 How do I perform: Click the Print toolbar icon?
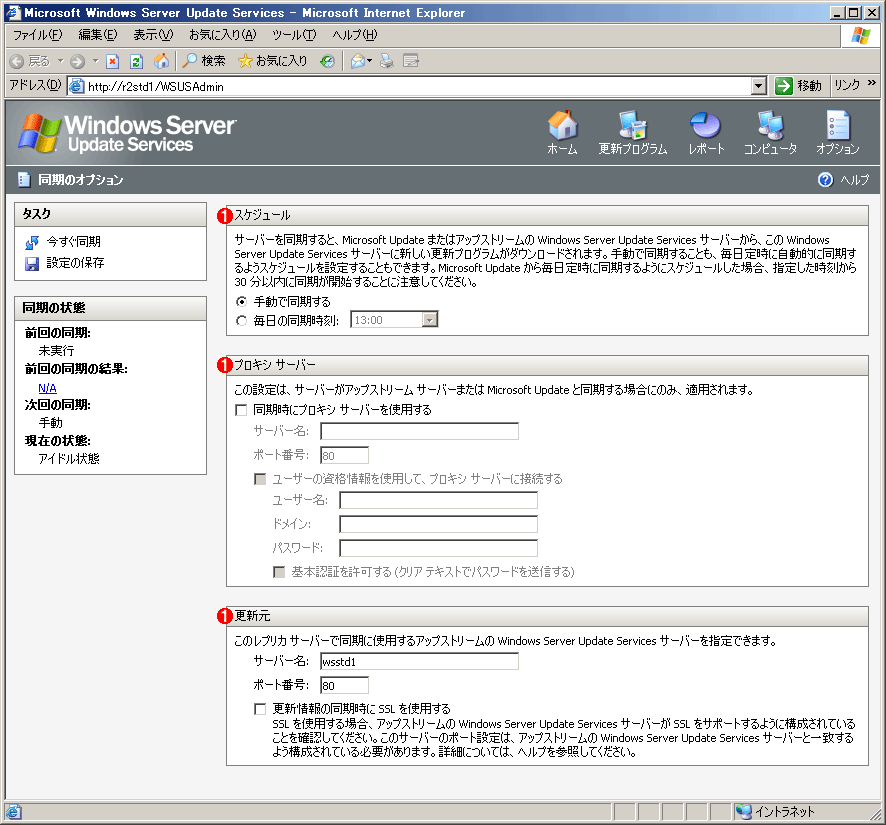(386, 61)
